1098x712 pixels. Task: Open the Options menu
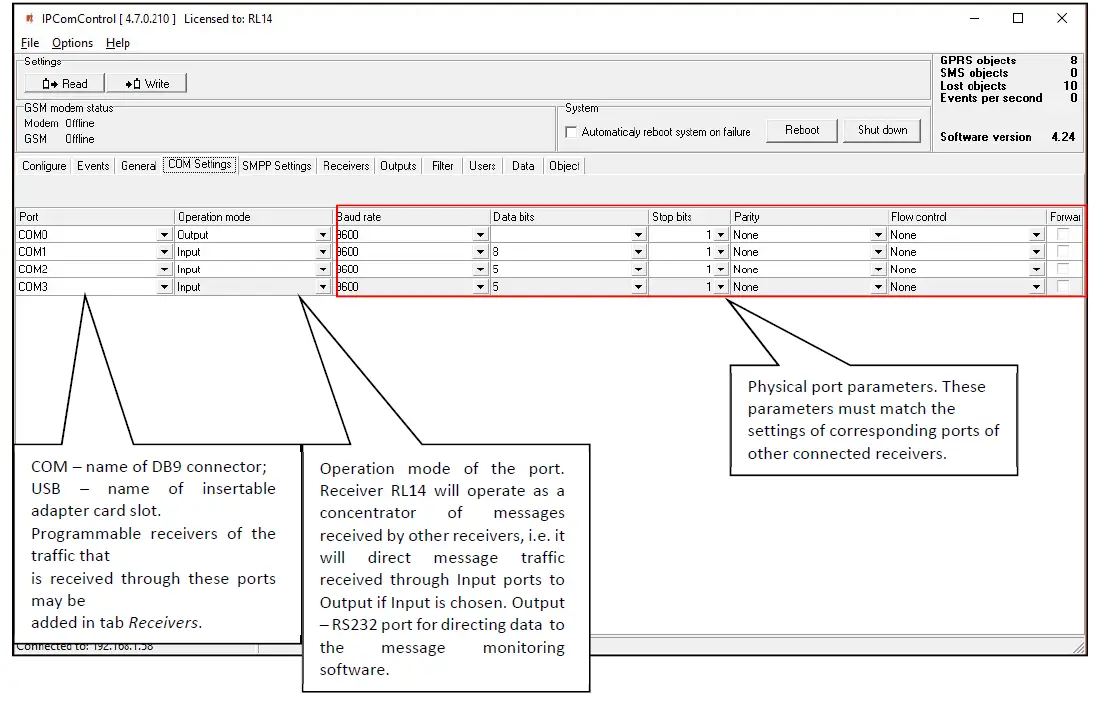(72, 43)
